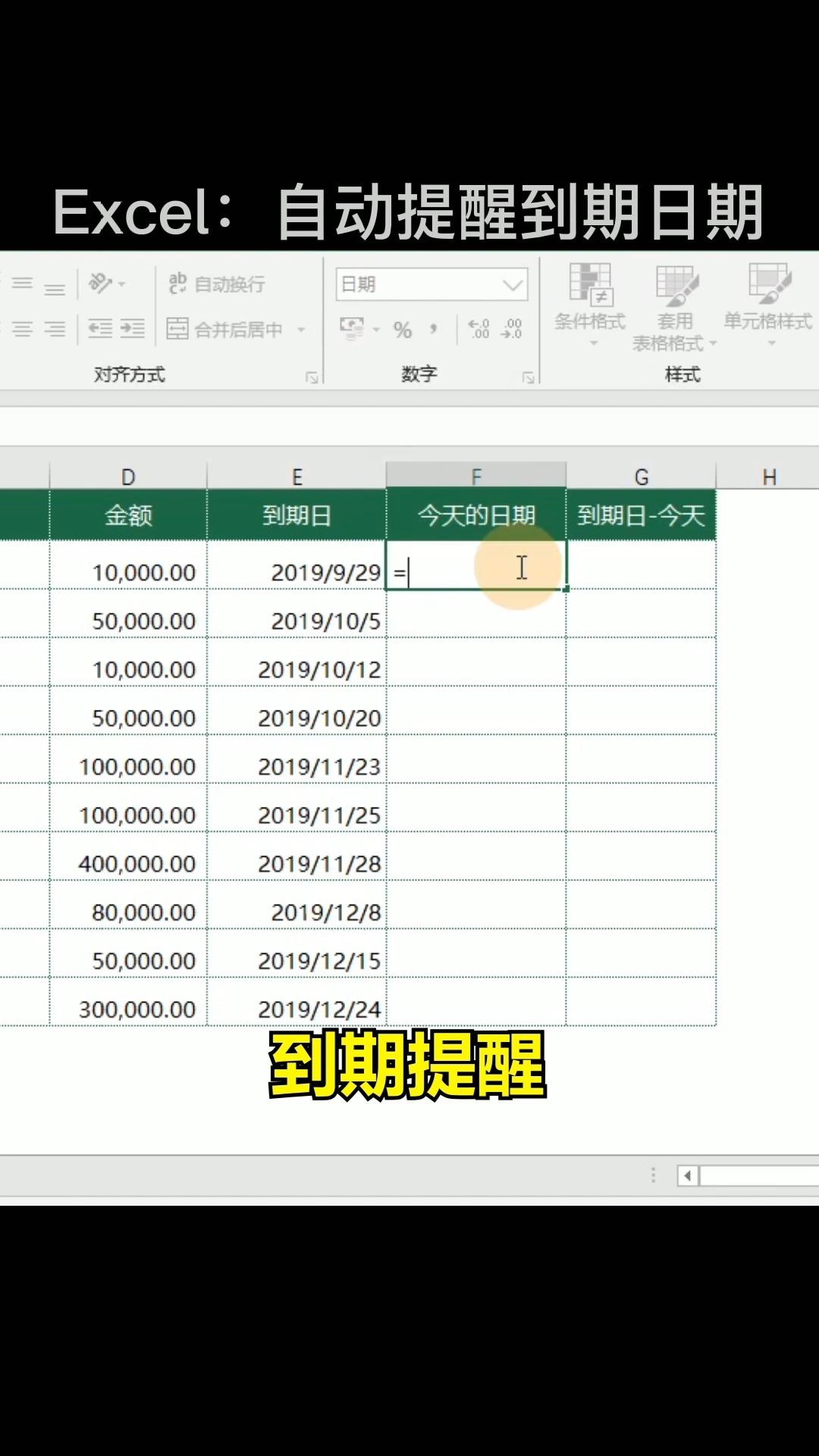Center text horizontally in the cell
819x1456 pixels.
(23, 329)
